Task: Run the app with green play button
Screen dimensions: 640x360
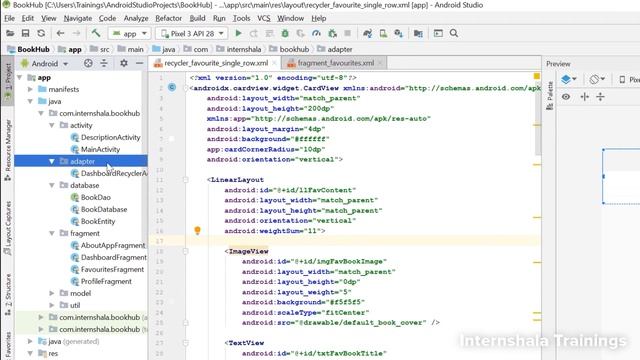Action: click(238, 33)
